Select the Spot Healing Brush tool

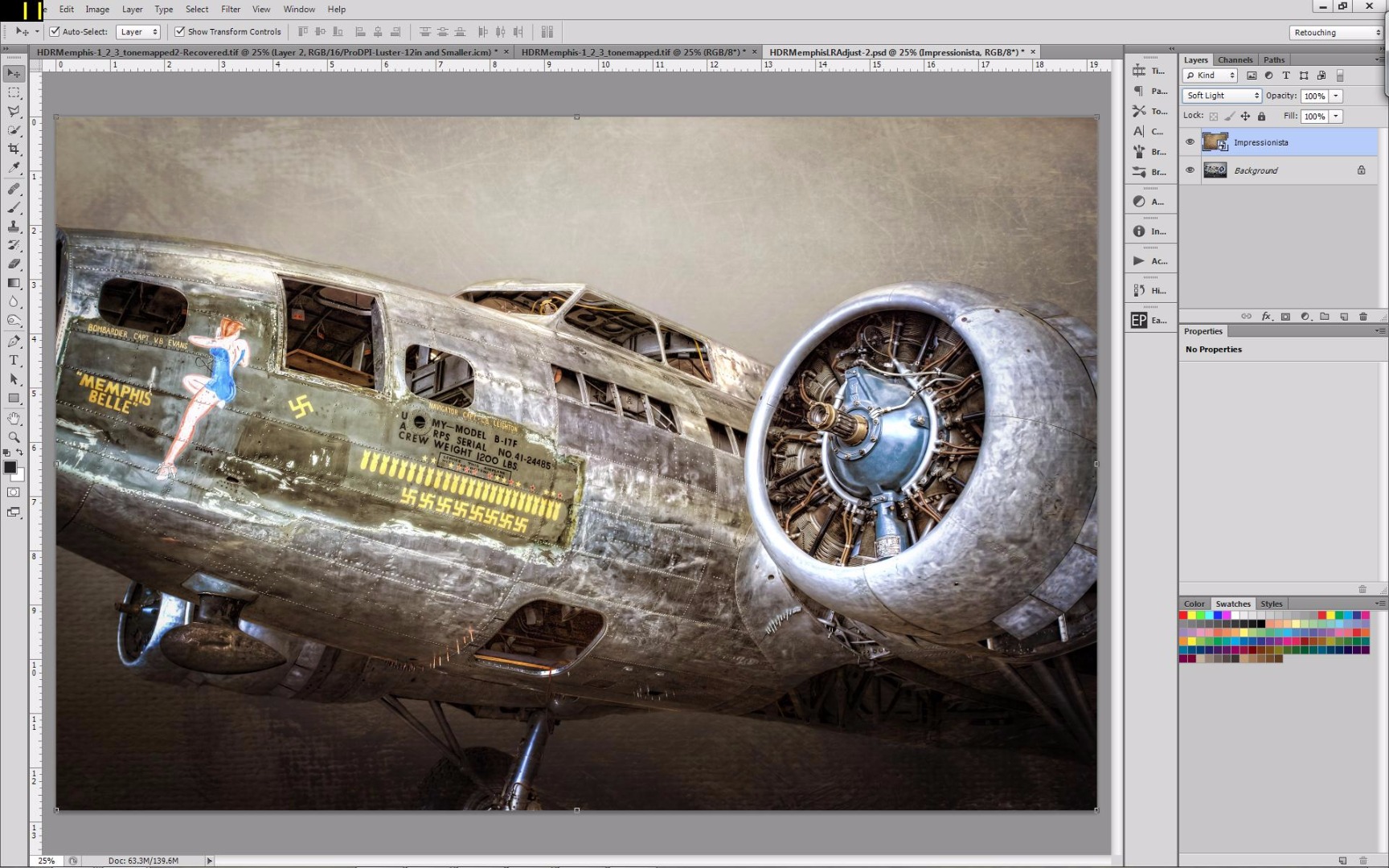point(14,189)
